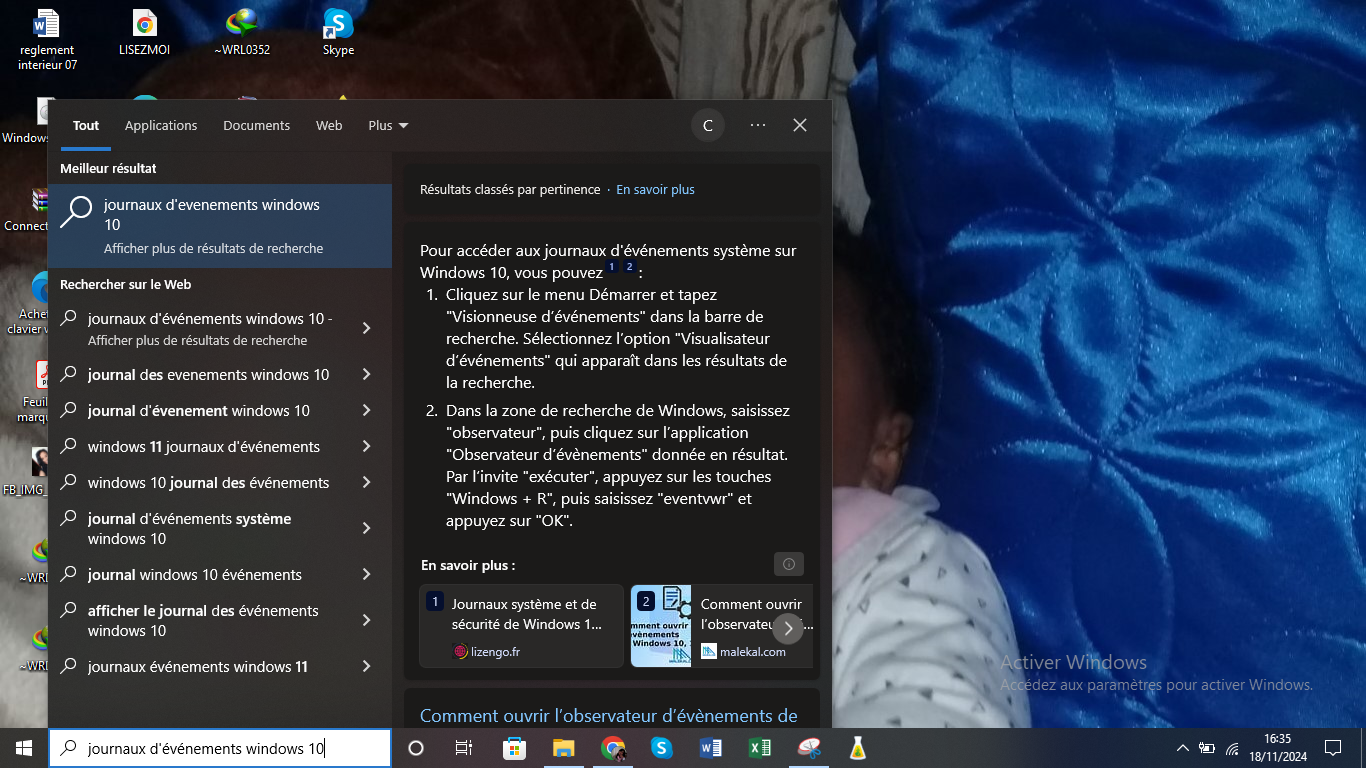Open the Windows Start menu

[24, 748]
